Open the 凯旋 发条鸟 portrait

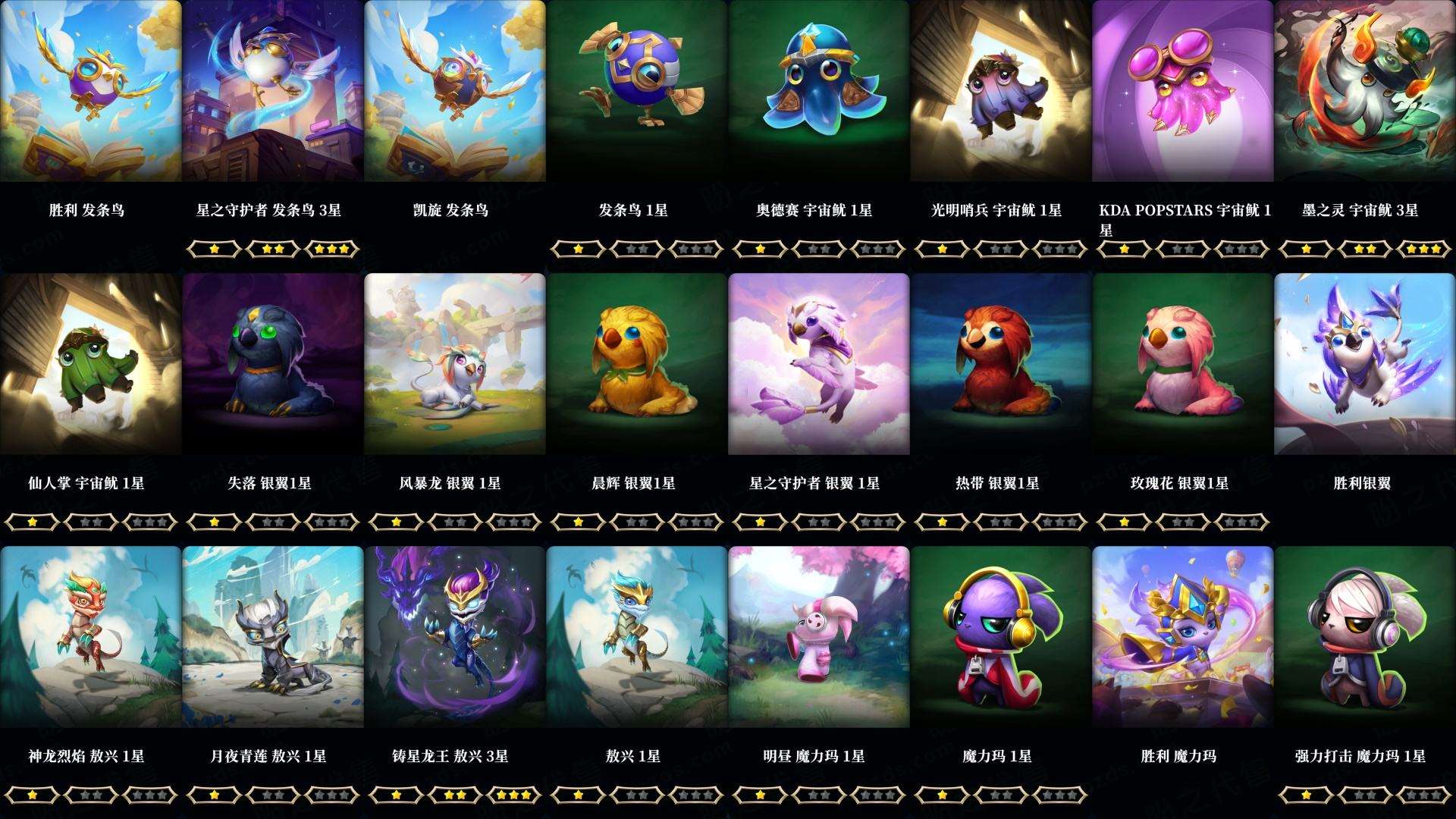(455, 91)
